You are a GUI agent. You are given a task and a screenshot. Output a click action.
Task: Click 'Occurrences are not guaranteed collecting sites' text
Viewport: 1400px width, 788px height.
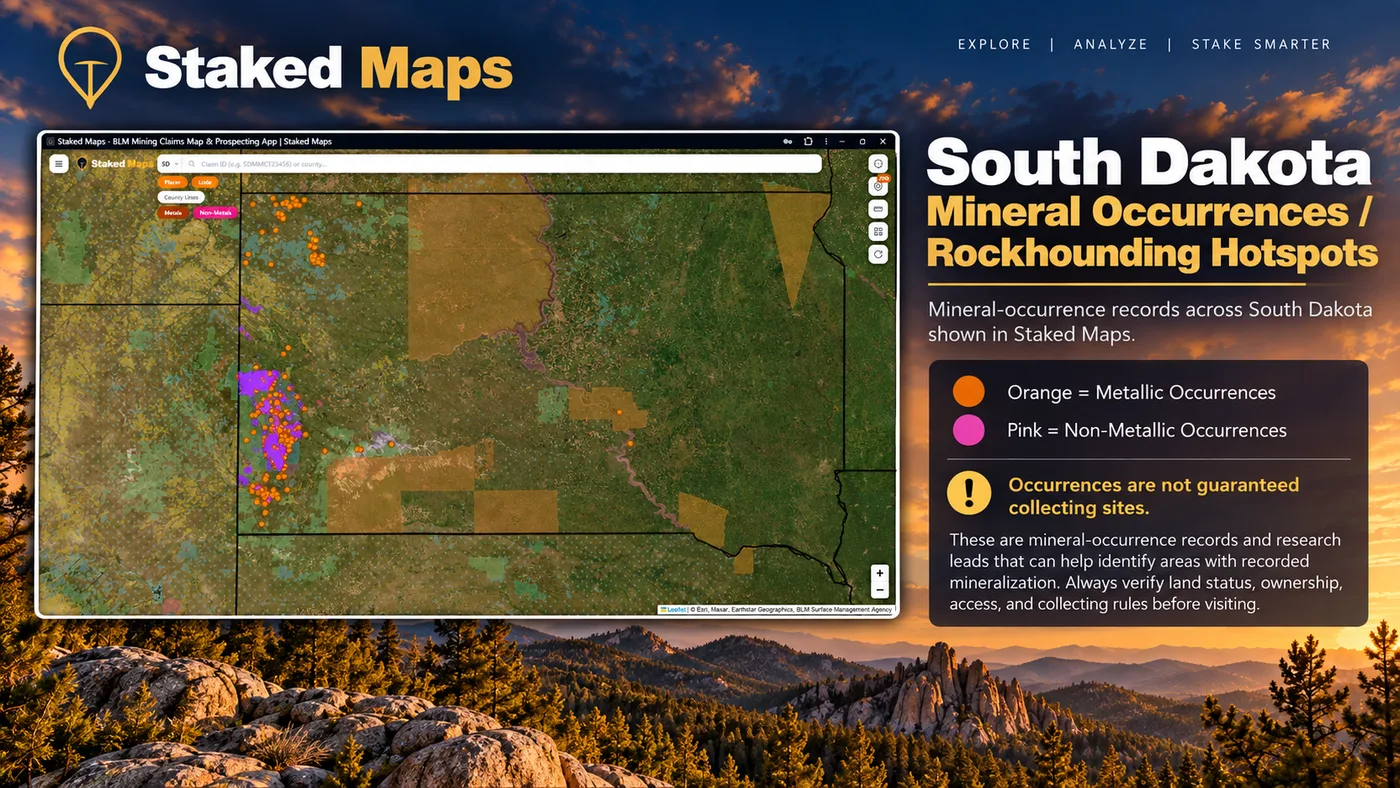tap(1153, 496)
